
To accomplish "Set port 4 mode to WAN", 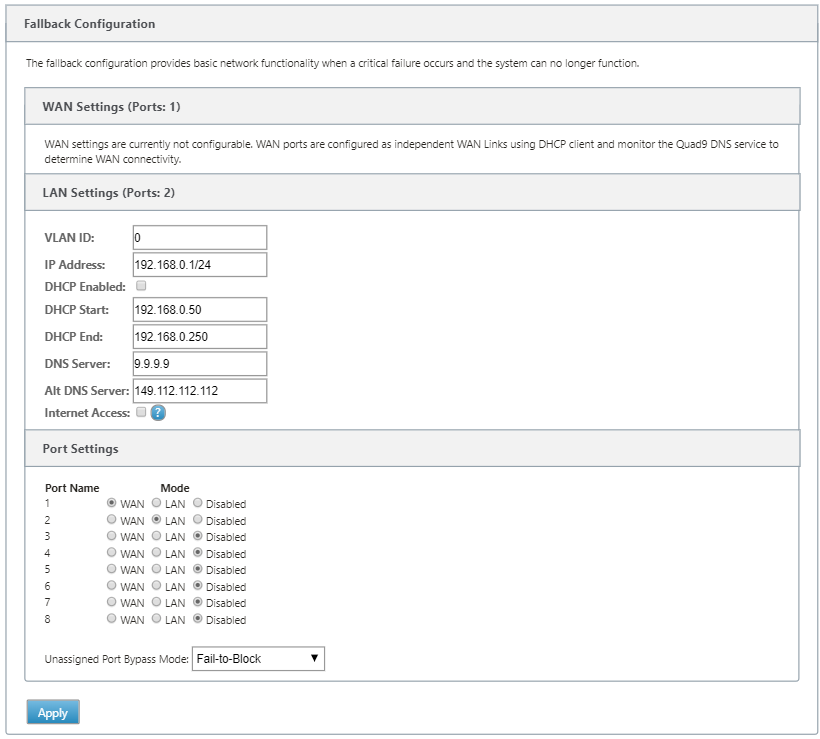I will point(111,552).
